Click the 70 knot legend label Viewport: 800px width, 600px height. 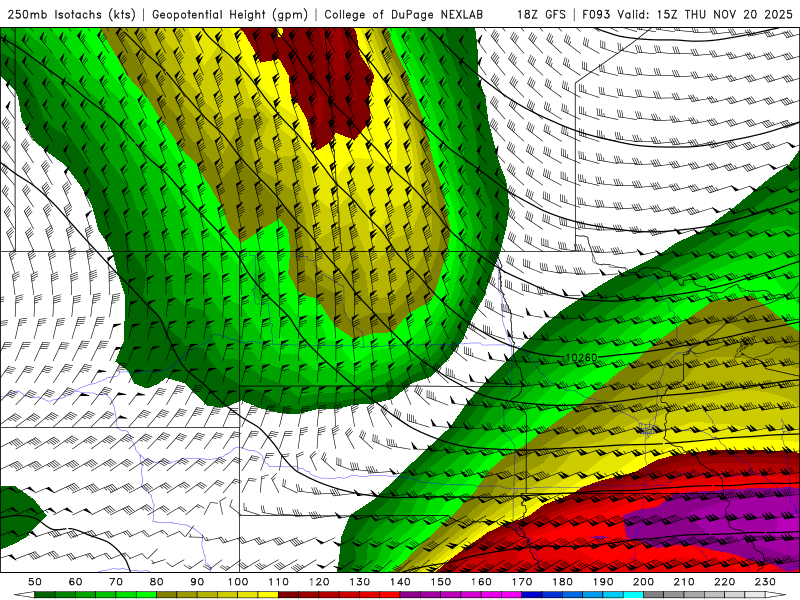click(116, 582)
